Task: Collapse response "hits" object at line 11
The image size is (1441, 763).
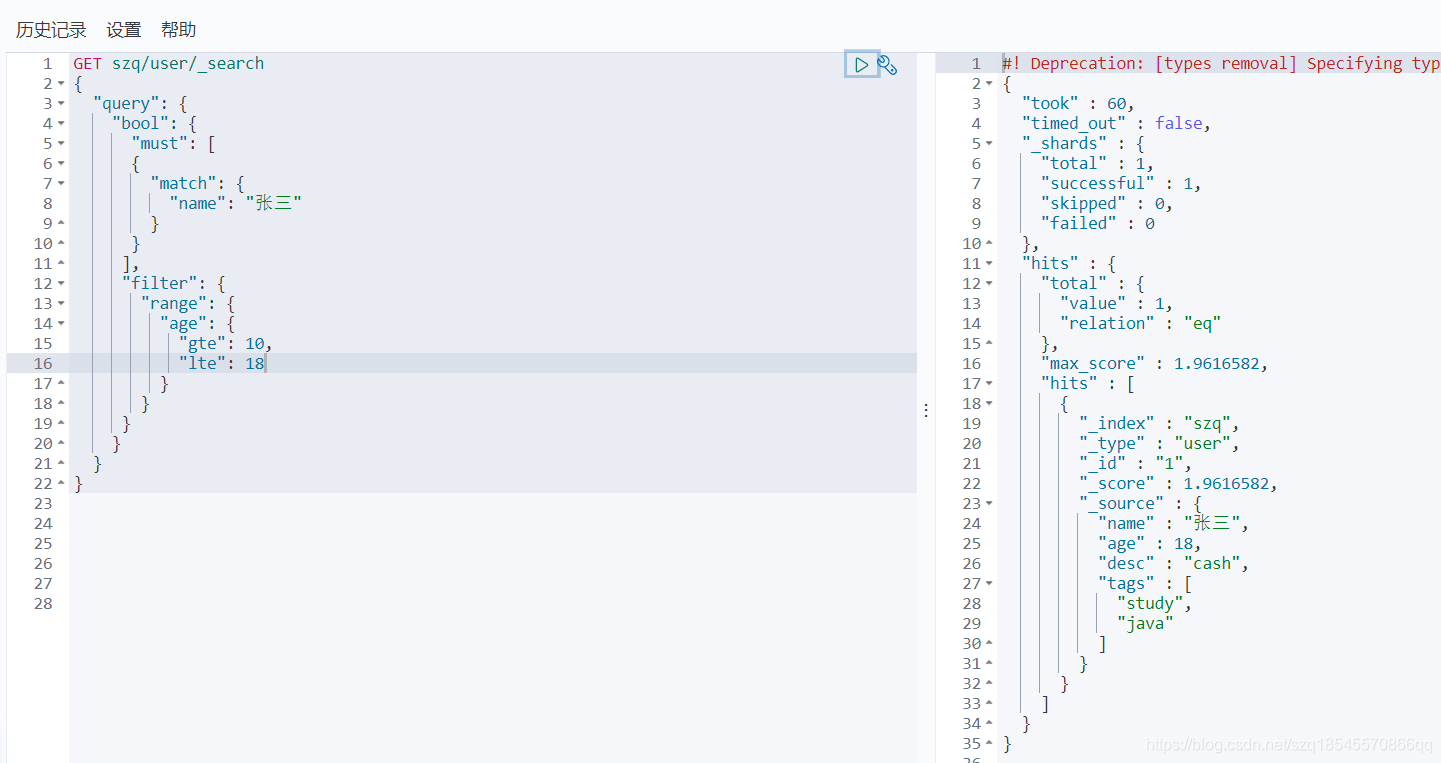Action: tap(990, 264)
